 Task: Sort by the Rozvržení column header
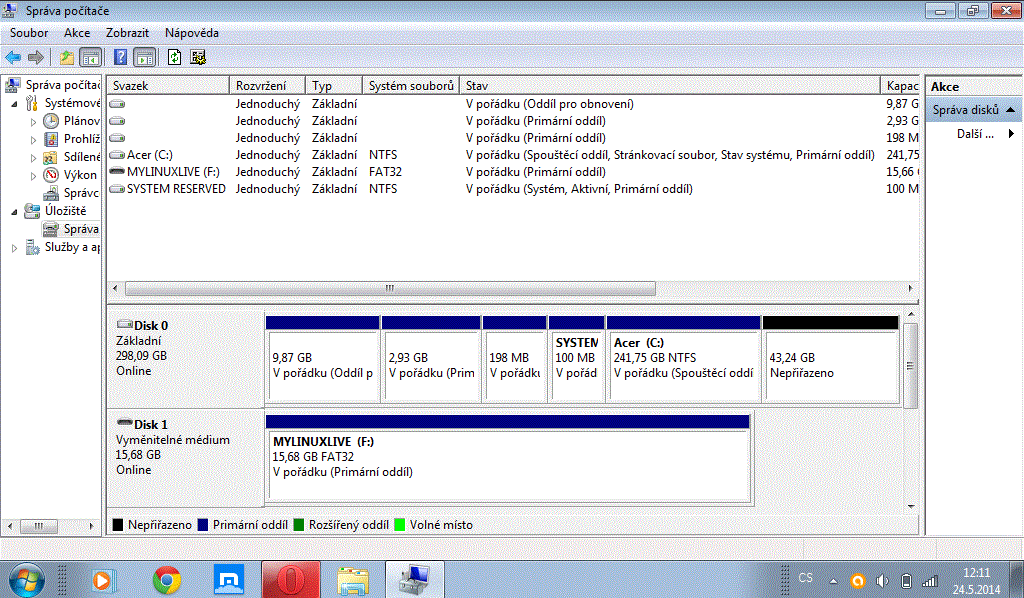[x=267, y=86]
